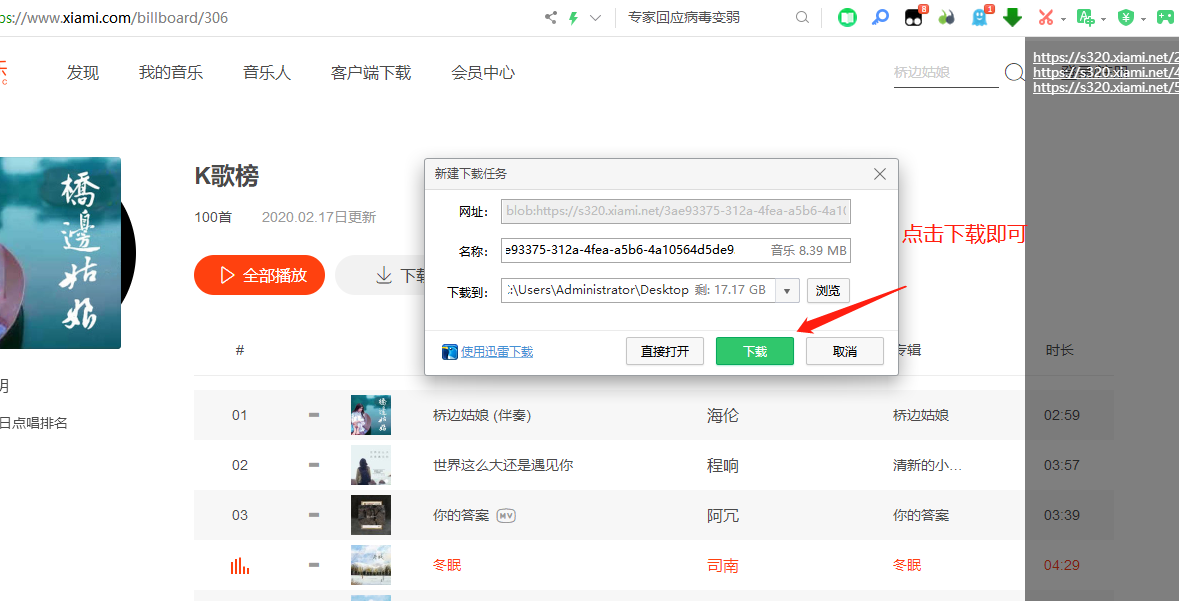
Task: Click song title 你的答案
Action: (x=461, y=515)
